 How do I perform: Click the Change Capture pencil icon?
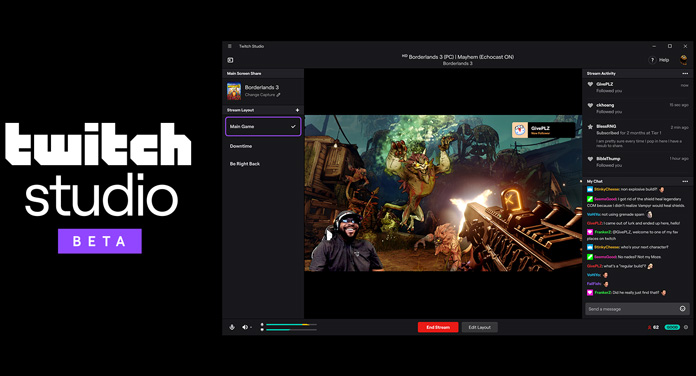pos(278,95)
